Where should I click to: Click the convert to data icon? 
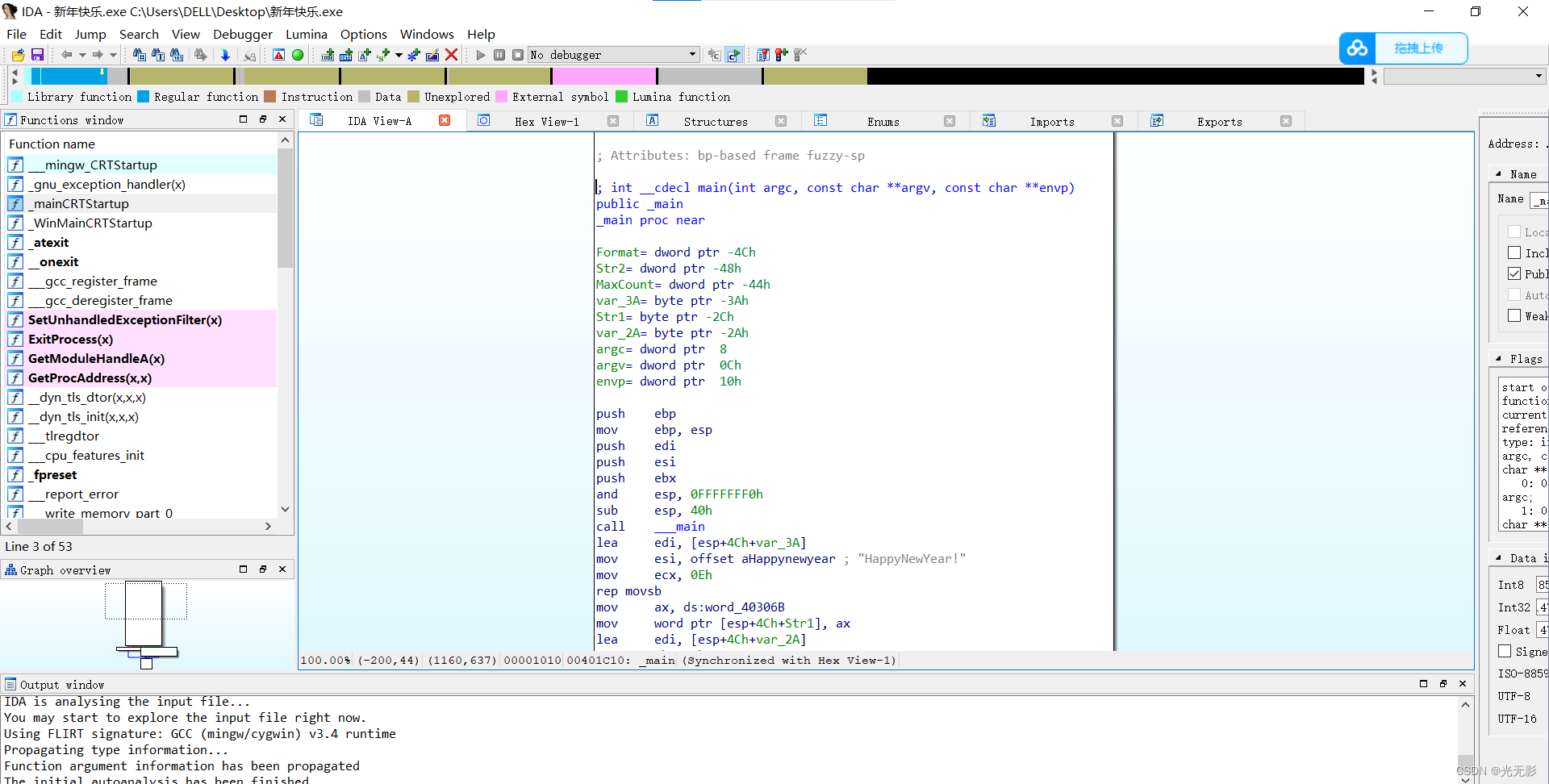346,55
